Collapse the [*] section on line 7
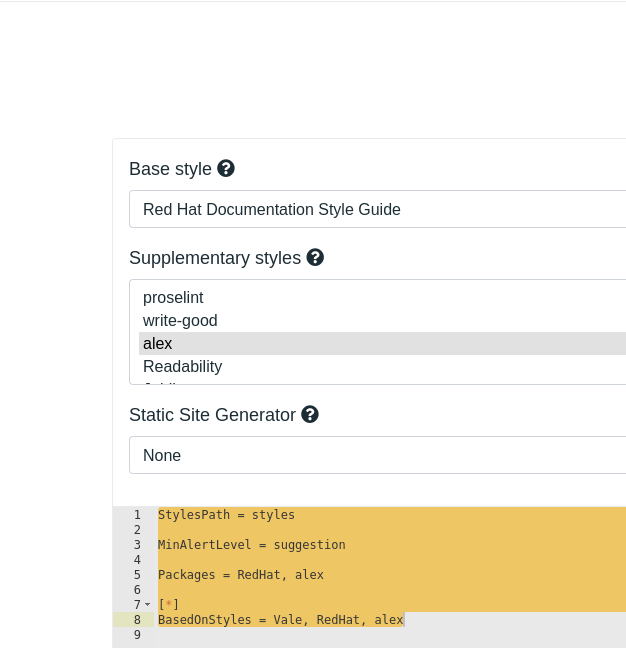This screenshot has width=626, height=648. [x=148, y=605]
